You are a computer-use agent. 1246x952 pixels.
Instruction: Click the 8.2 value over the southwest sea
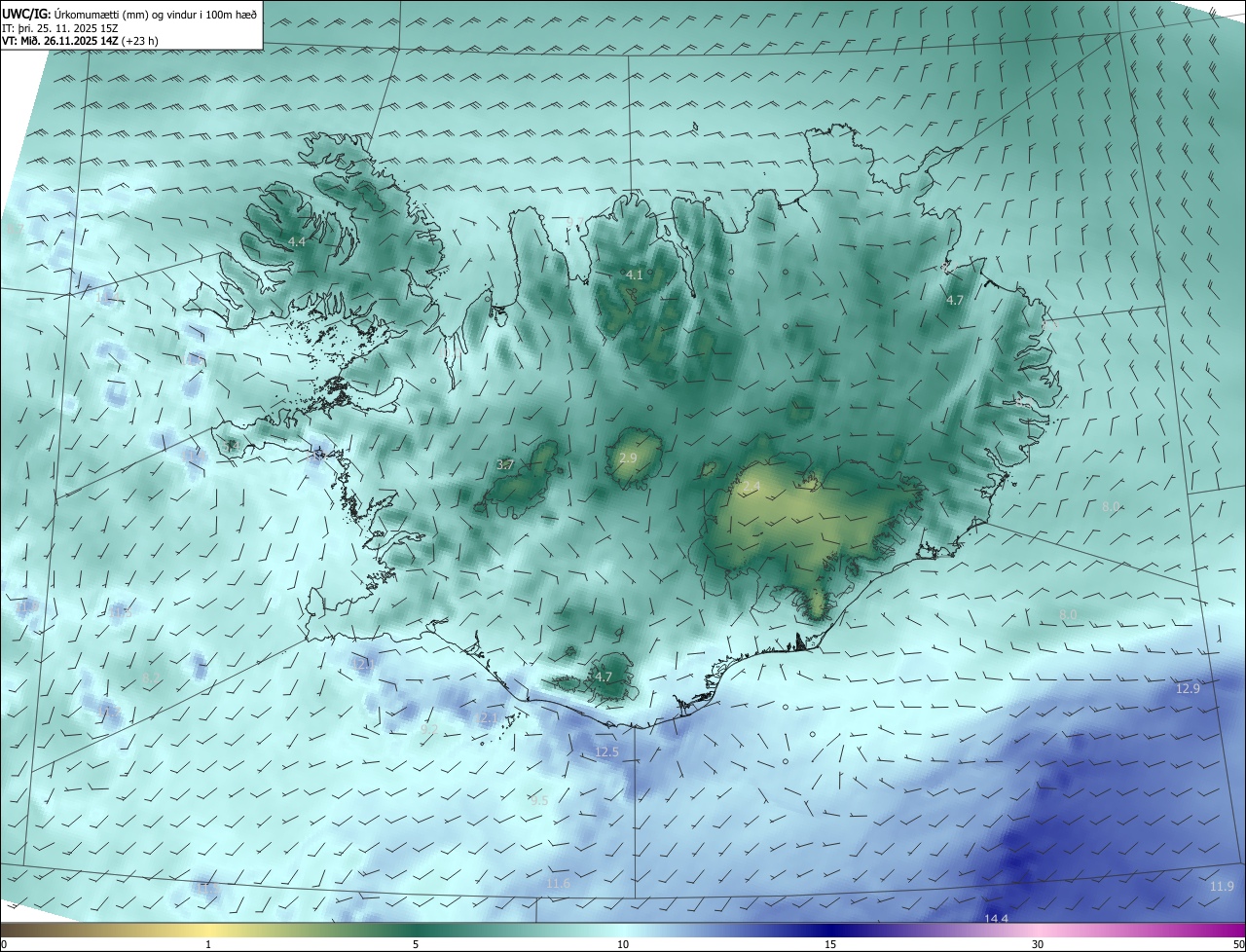(x=150, y=677)
